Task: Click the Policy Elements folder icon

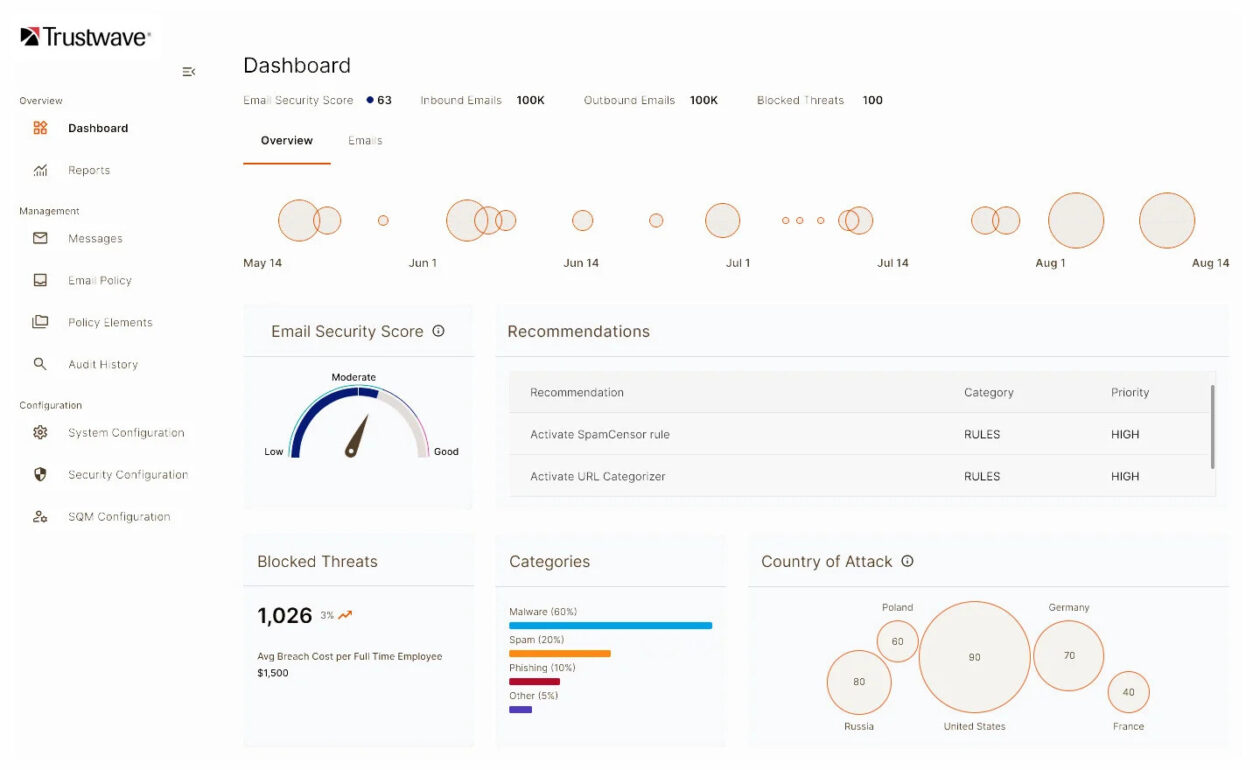Action: (x=40, y=322)
